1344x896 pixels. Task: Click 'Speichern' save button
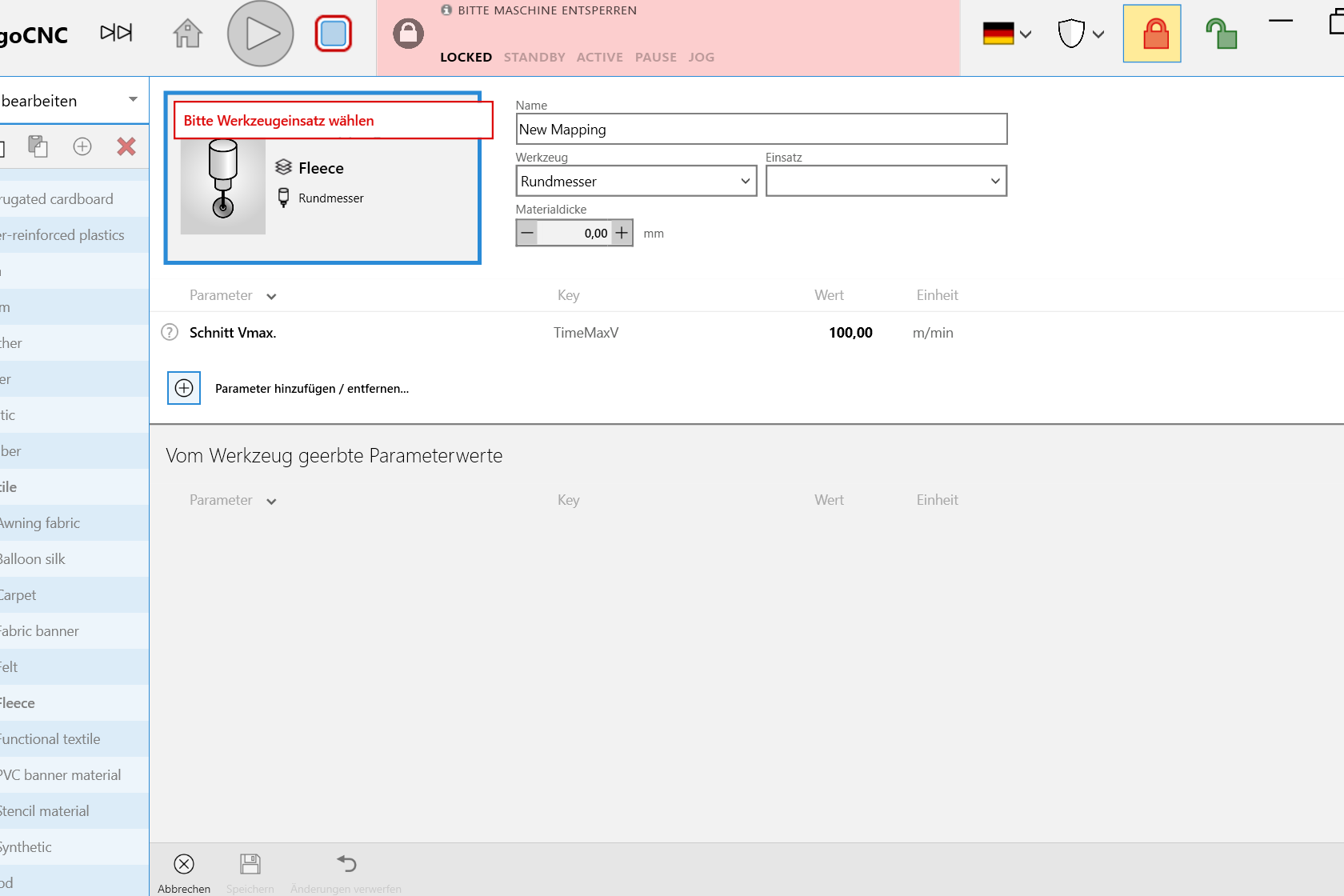pyautogui.click(x=250, y=872)
